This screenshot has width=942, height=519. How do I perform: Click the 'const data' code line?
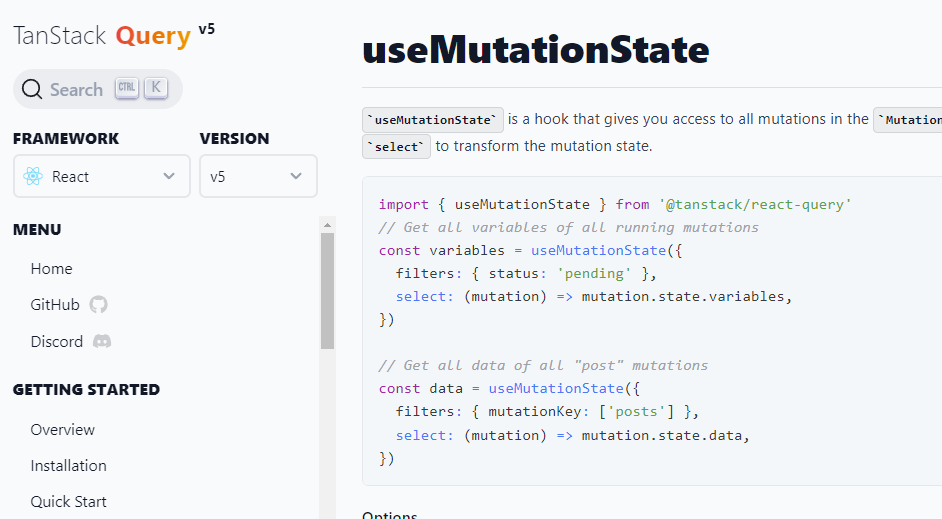509,389
